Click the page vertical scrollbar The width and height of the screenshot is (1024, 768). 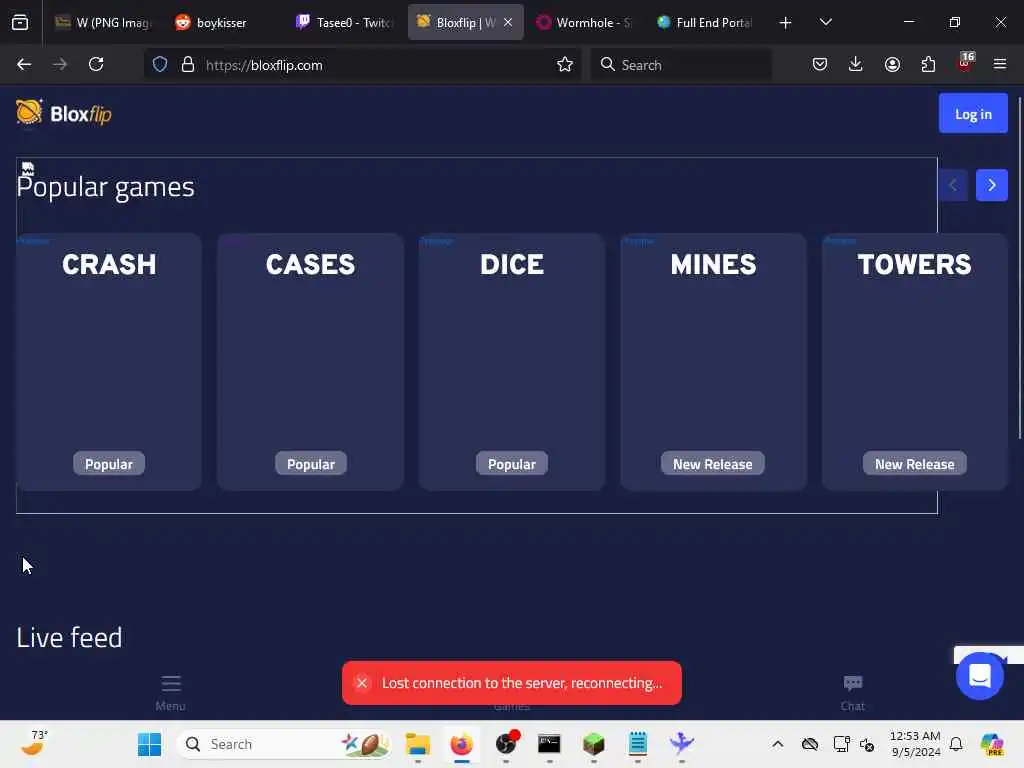[1020, 268]
